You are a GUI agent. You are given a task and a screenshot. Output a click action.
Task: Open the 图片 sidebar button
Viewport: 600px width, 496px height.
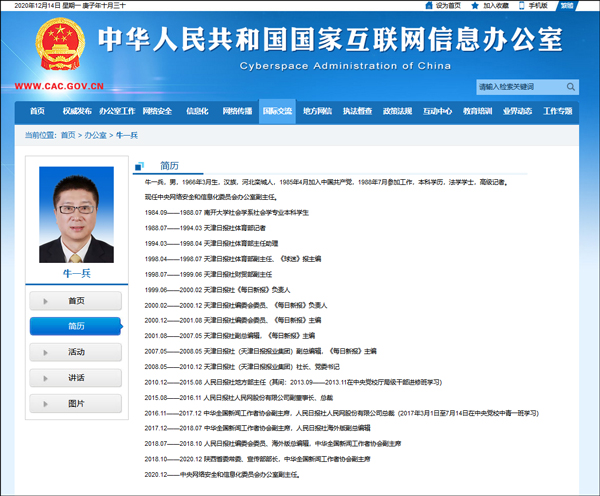[x=75, y=403]
